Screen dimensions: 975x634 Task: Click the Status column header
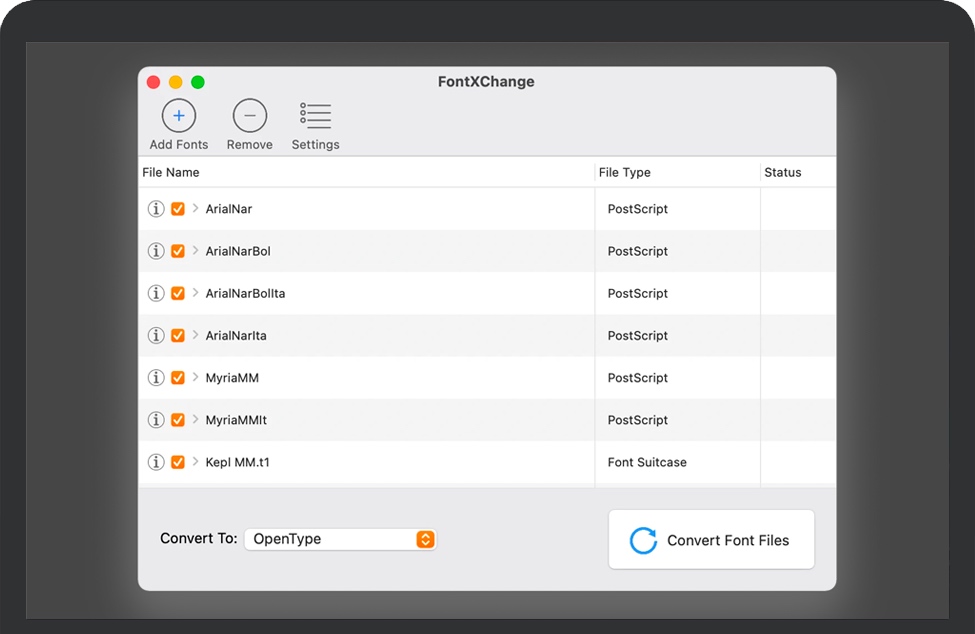click(783, 172)
